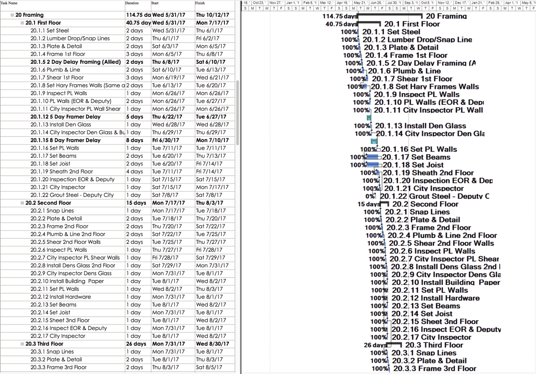Select task 20.1.16 Set PL Walls
The image size is (536, 374).
coord(55,148)
